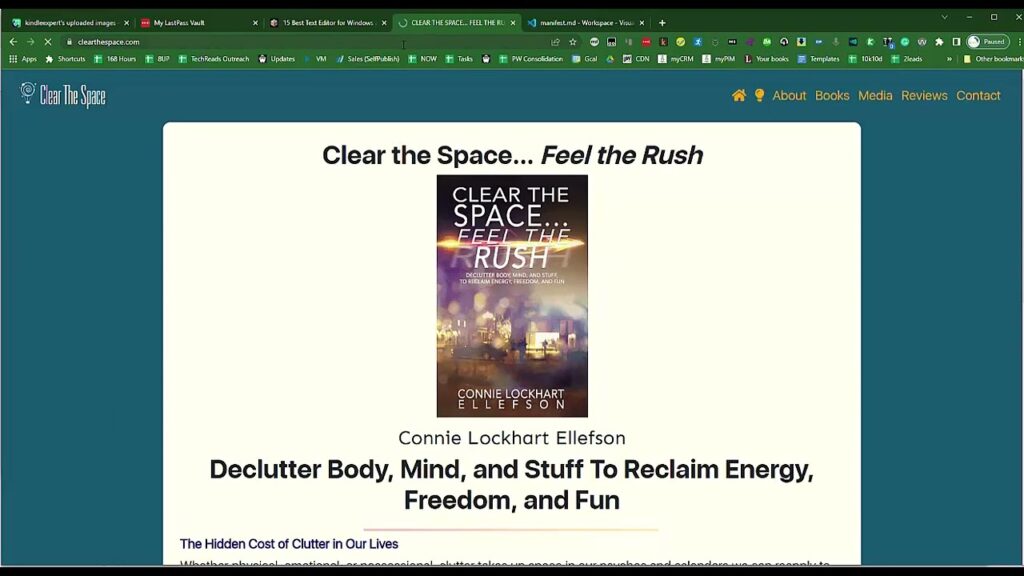1024x576 pixels.
Task: Go back to the previous page
Action: 13,42
